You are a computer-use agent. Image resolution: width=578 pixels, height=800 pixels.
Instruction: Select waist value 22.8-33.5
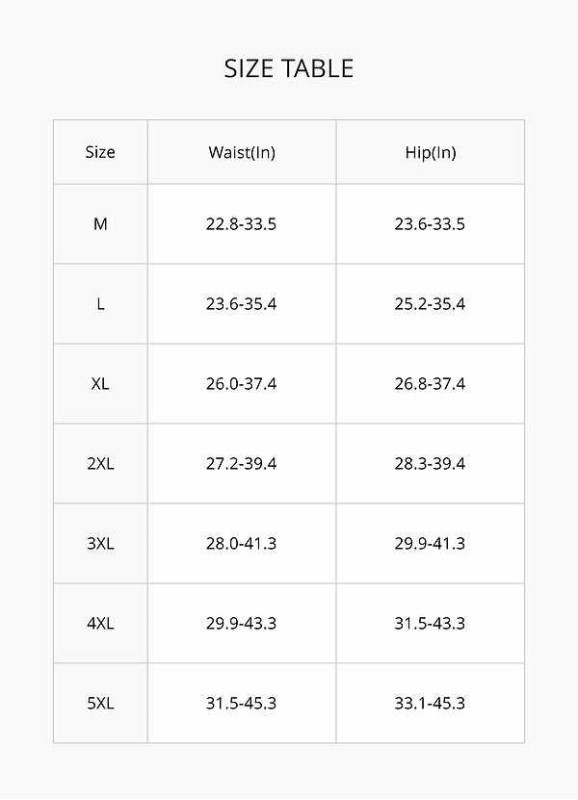241,224
